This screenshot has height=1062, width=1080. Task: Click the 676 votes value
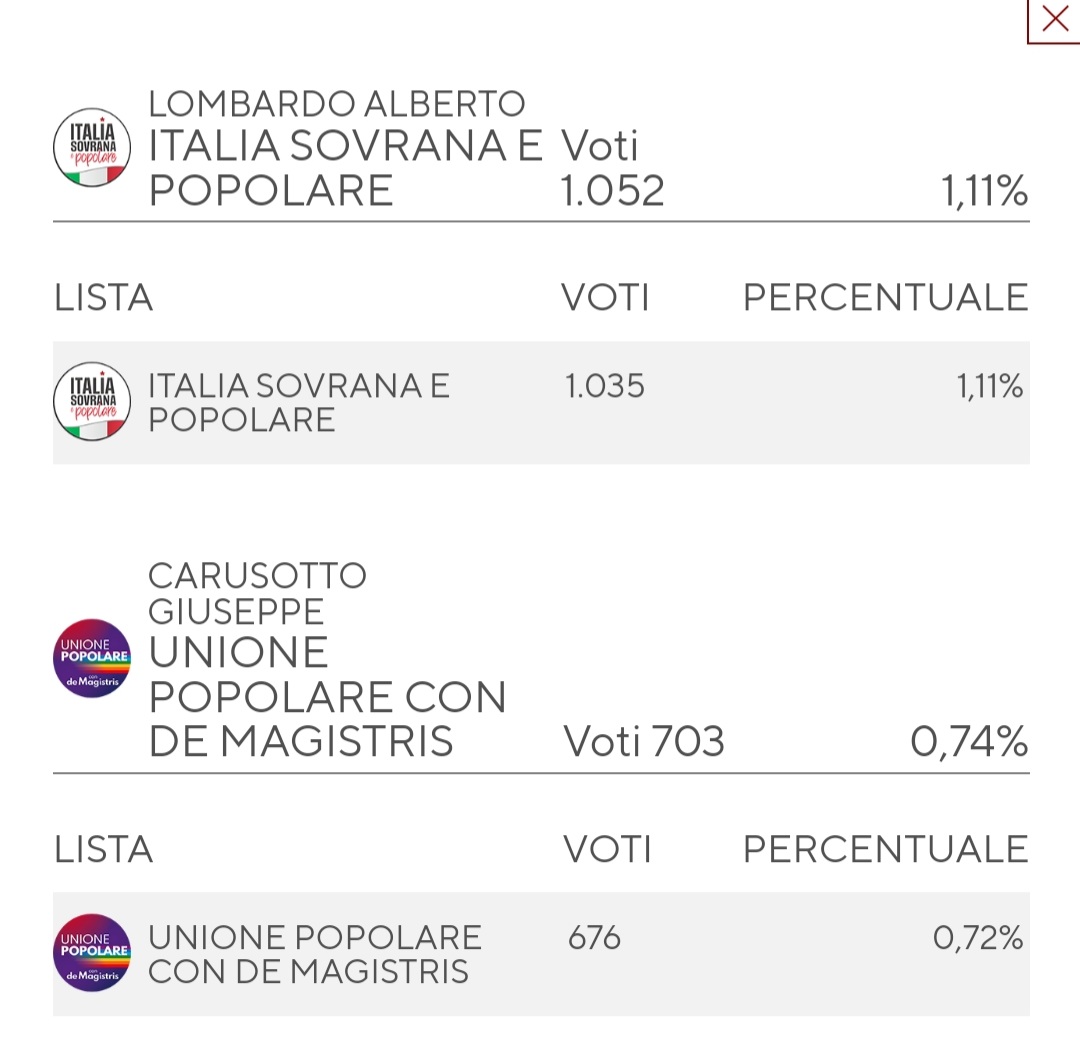click(594, 937)
